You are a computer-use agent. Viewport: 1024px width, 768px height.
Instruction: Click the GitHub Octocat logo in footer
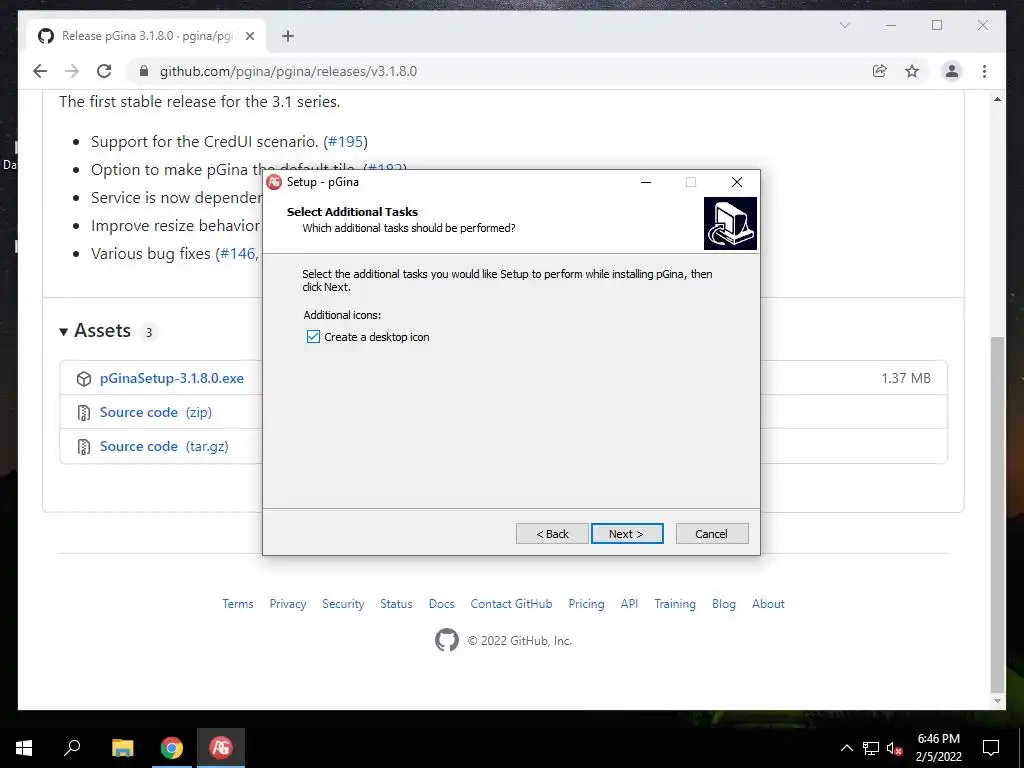coord(447,640)
